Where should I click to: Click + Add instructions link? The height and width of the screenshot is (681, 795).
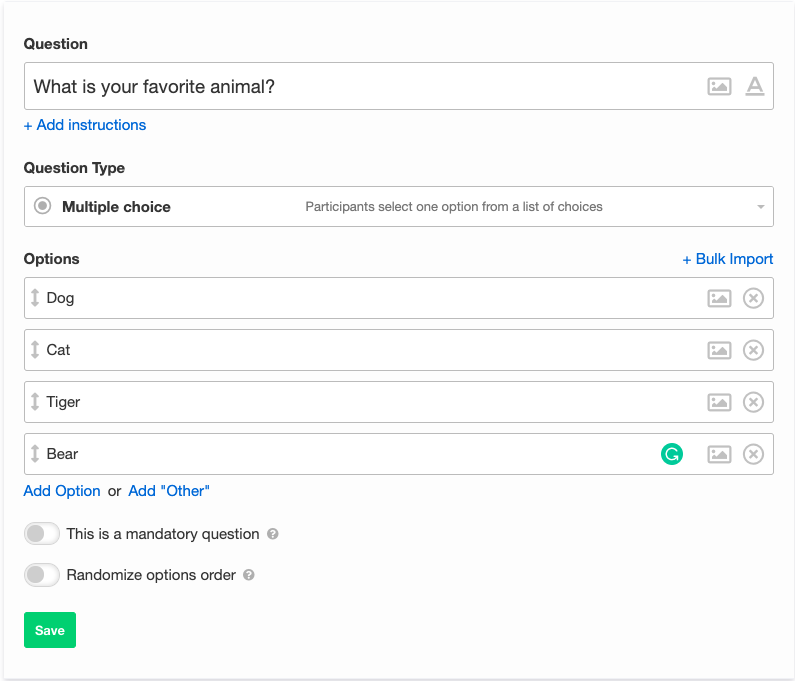(x=85, y=125)
